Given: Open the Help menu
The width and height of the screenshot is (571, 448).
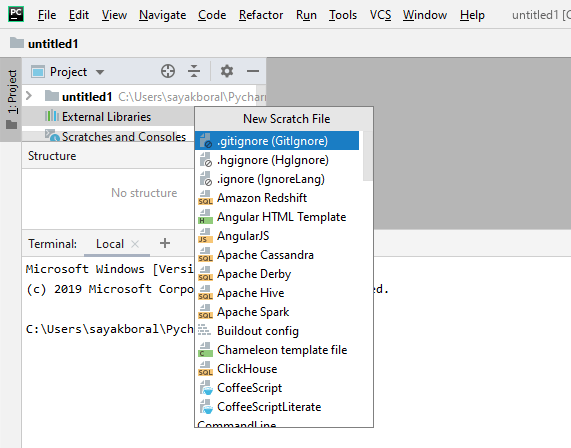Looking at the screenshot, I should pos(472,15).
